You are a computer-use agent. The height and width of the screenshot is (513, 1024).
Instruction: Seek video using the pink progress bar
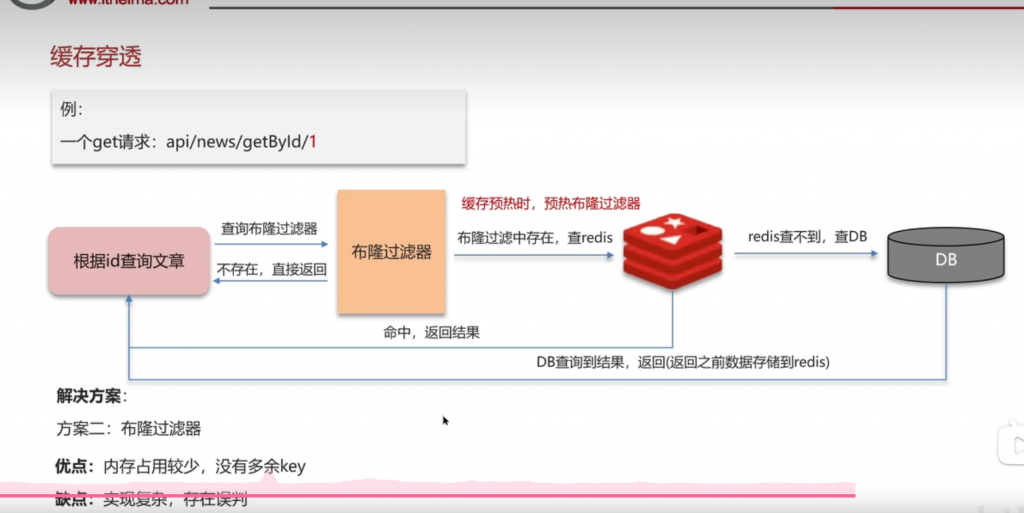tap(430, 494)
